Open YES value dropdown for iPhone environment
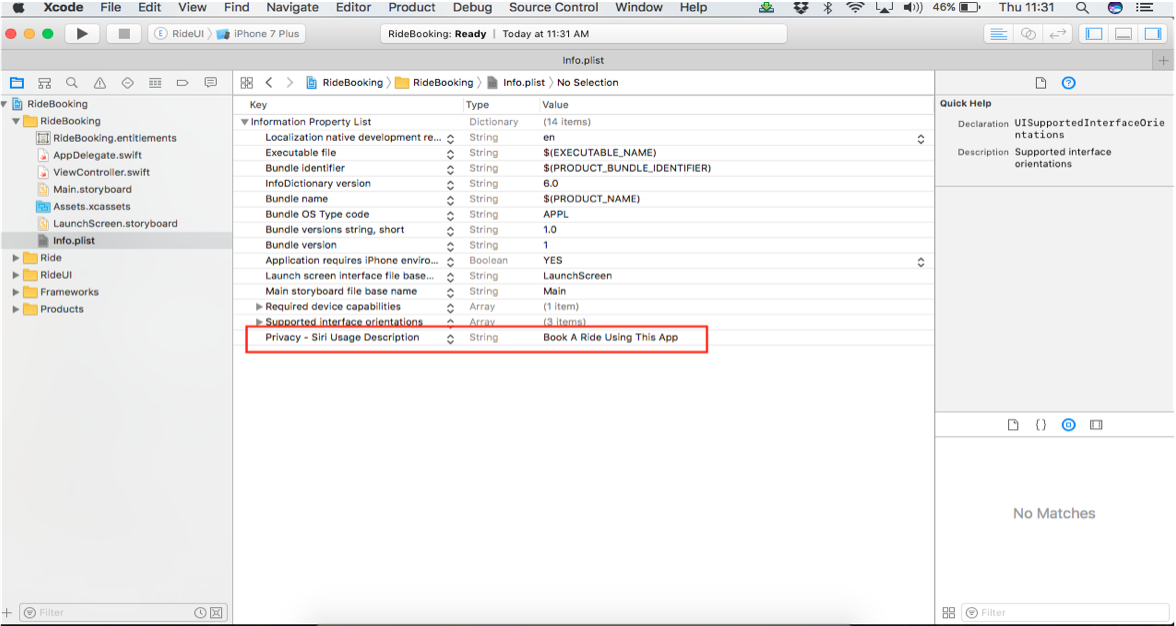This screenshot has height=626, width=1176. coord(920,262)
